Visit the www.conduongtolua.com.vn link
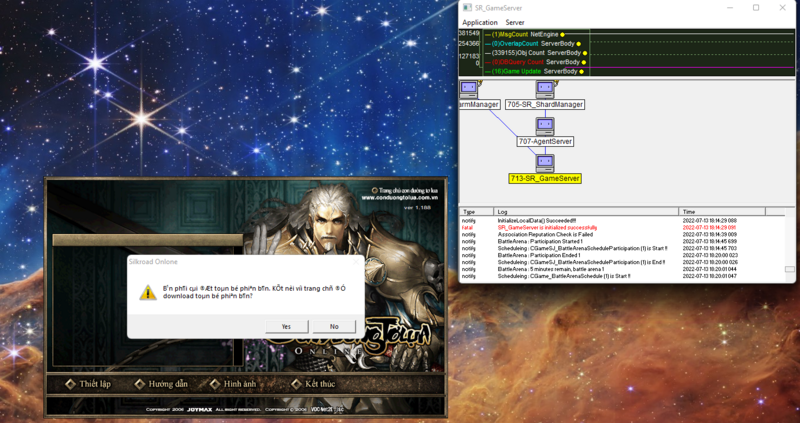Image resolution: width=800 pixels, height=423 pixels. [401, 197]
